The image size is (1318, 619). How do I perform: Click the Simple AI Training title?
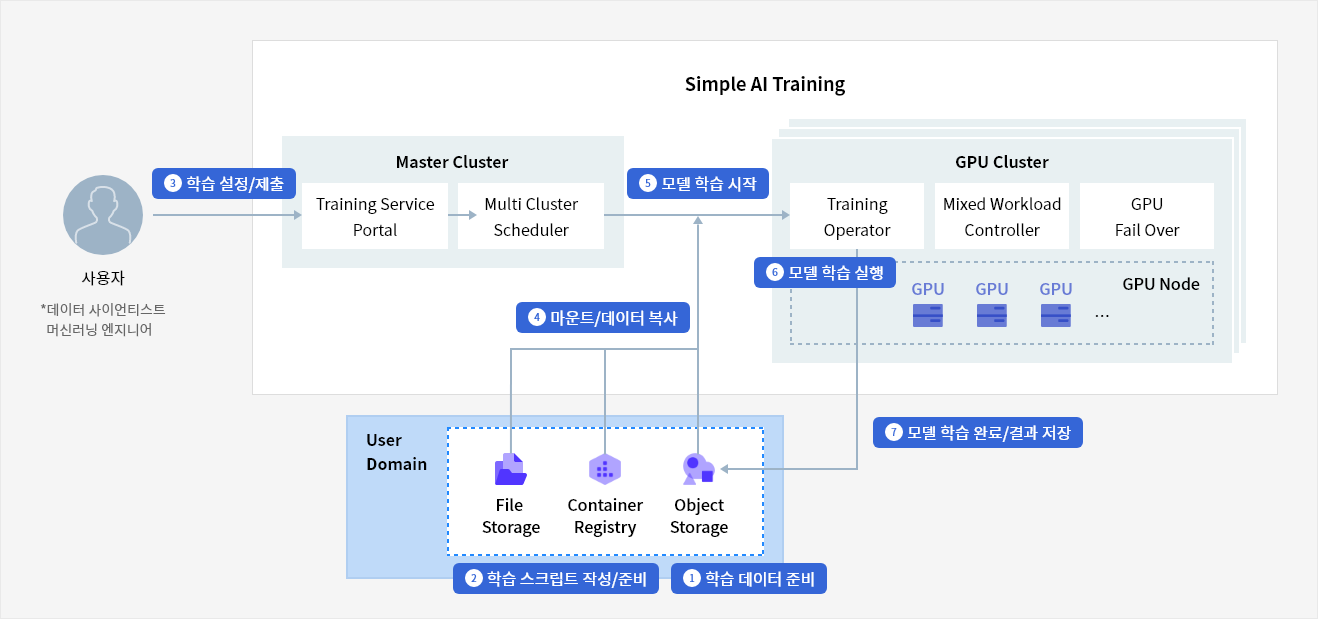click(x=765, y=84)
